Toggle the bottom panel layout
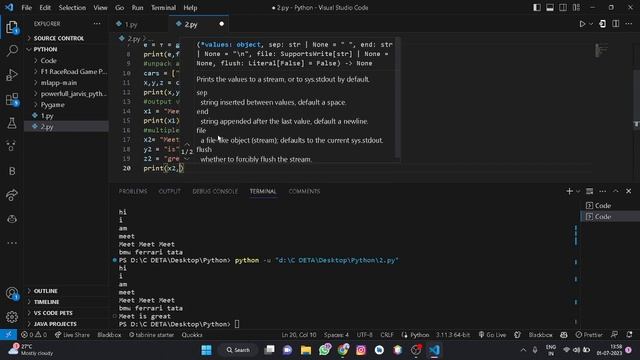The width and height of the screenshot is (640, 360). tap(550, 7)
